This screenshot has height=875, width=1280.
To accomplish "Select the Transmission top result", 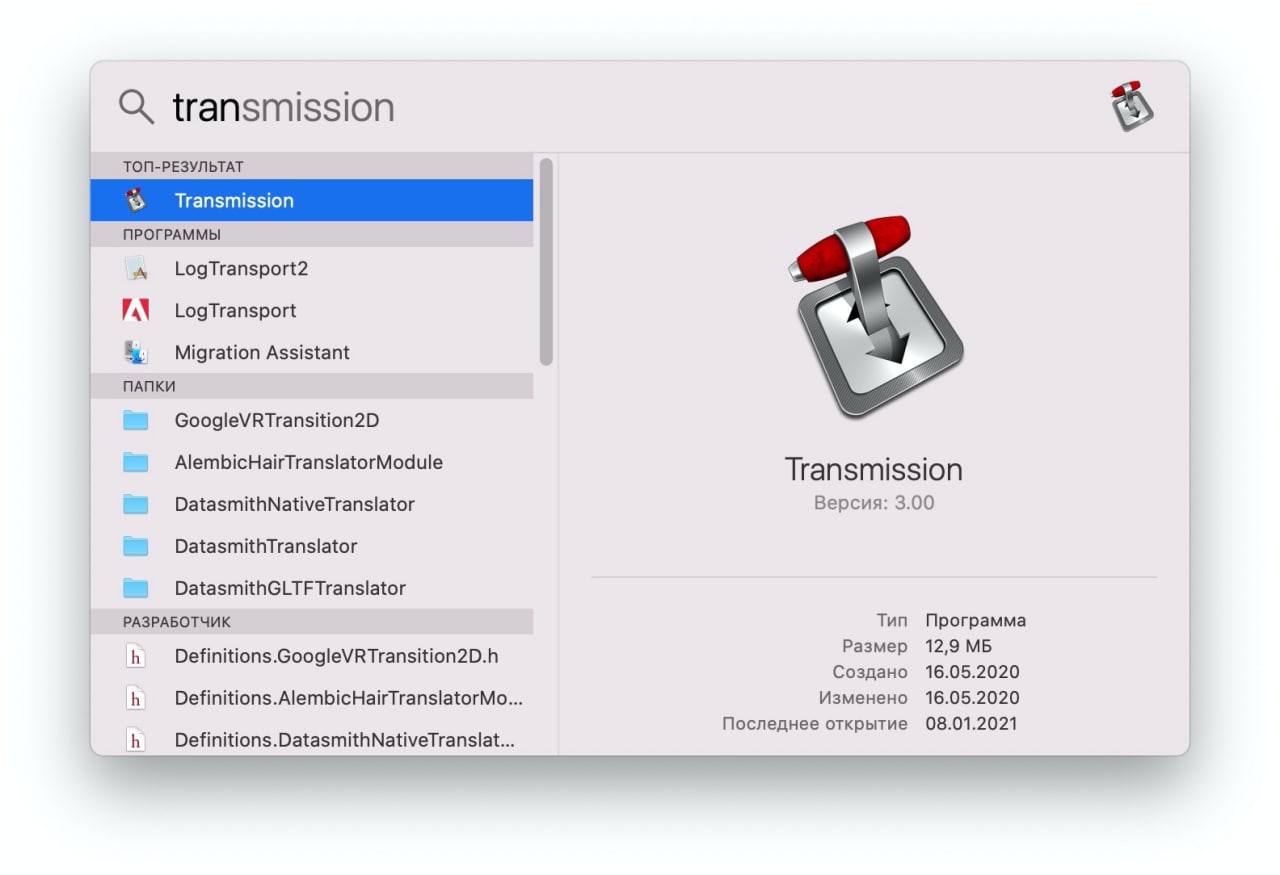I will click(312, 200).
